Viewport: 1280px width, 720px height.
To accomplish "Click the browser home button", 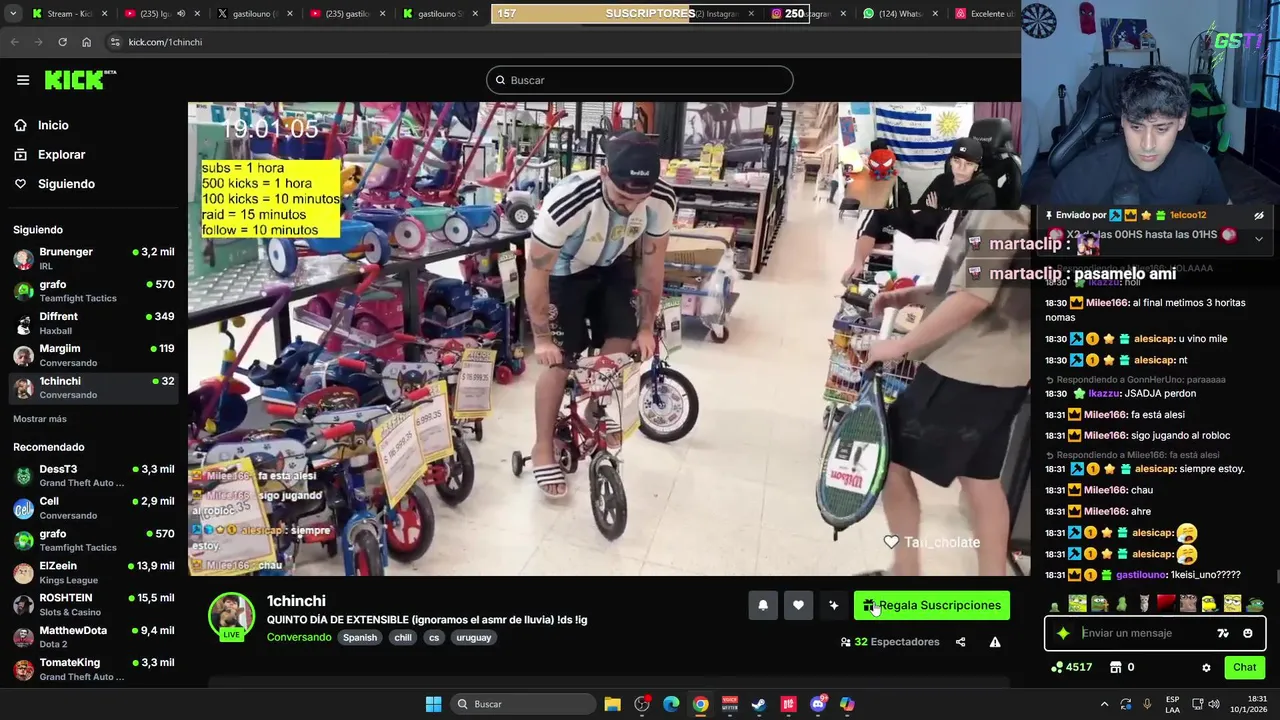I will click(x=86, y=42).
